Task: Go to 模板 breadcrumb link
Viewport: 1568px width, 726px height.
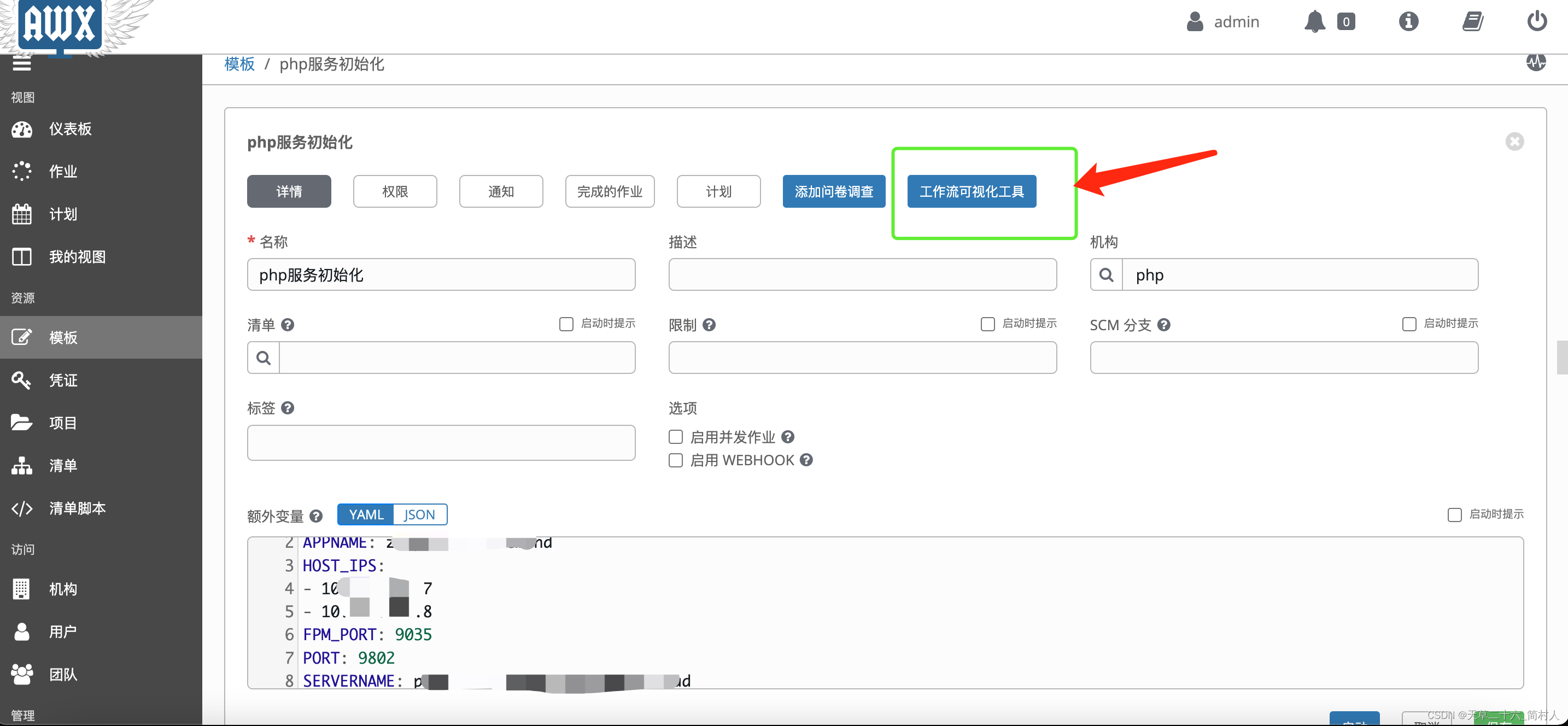Action: (239, 64)
